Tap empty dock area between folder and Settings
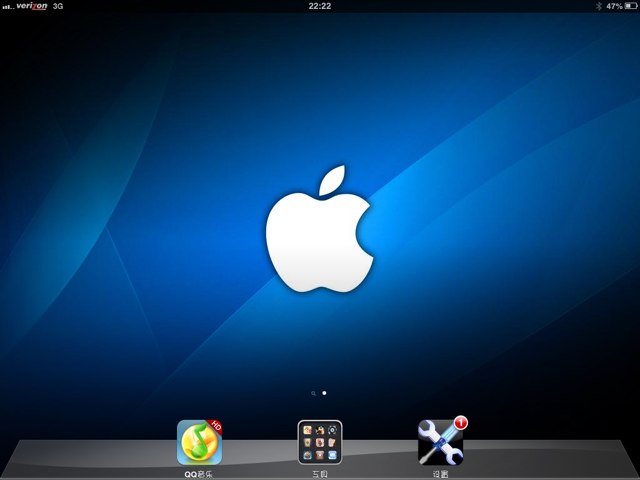The height and width of the screenshot is (480, 640). [x=380, y=450]
